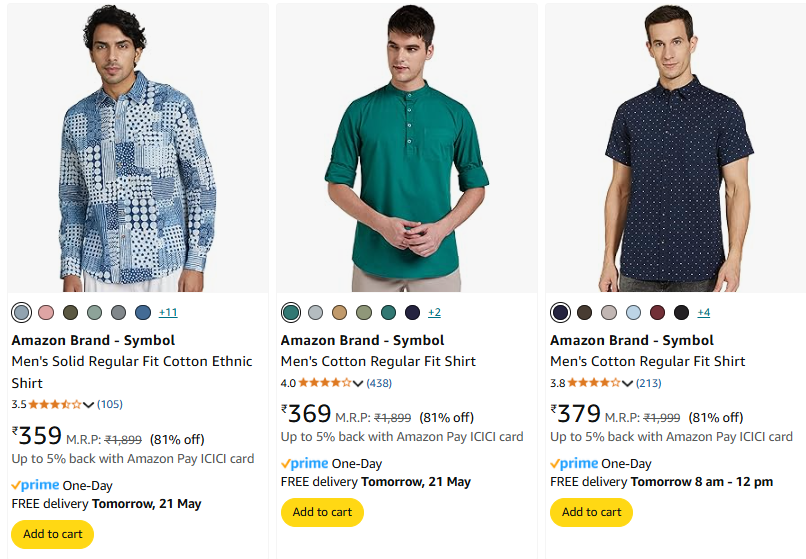Viewport: 806px width, 559px height.
Task: Show the +11 more colors link
Action: point(168,313)
